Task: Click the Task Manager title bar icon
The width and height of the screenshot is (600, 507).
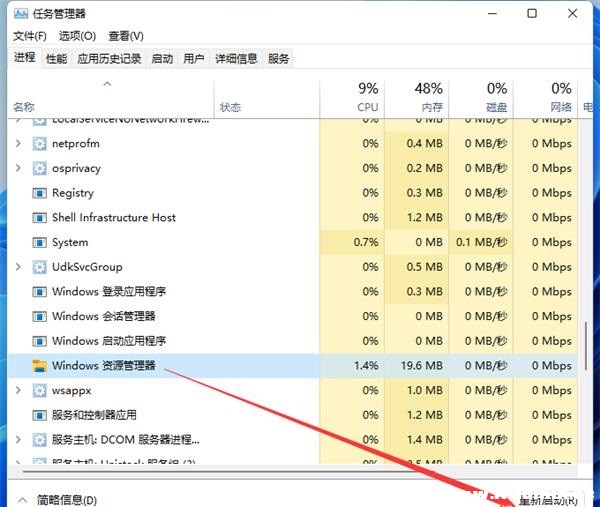Action: [21, 14]
